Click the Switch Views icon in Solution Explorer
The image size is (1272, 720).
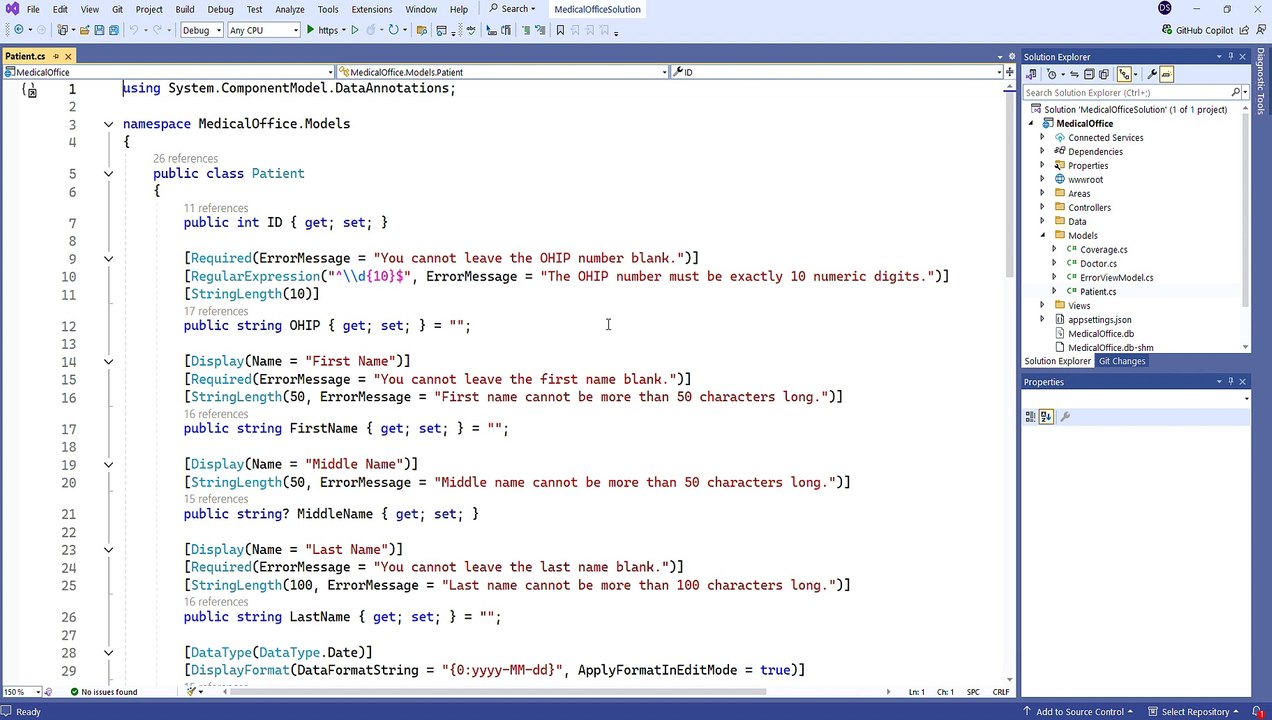tap(1031, 74)
